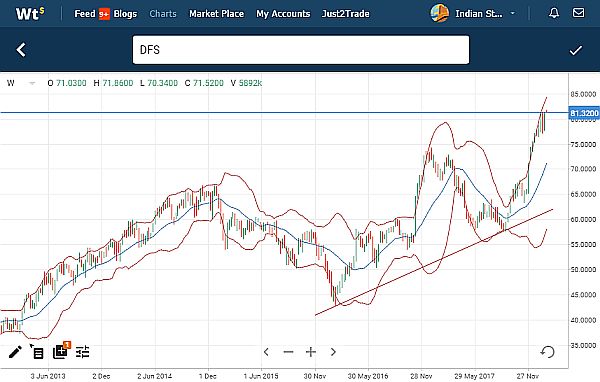Go to Blogs

point(125,14)
